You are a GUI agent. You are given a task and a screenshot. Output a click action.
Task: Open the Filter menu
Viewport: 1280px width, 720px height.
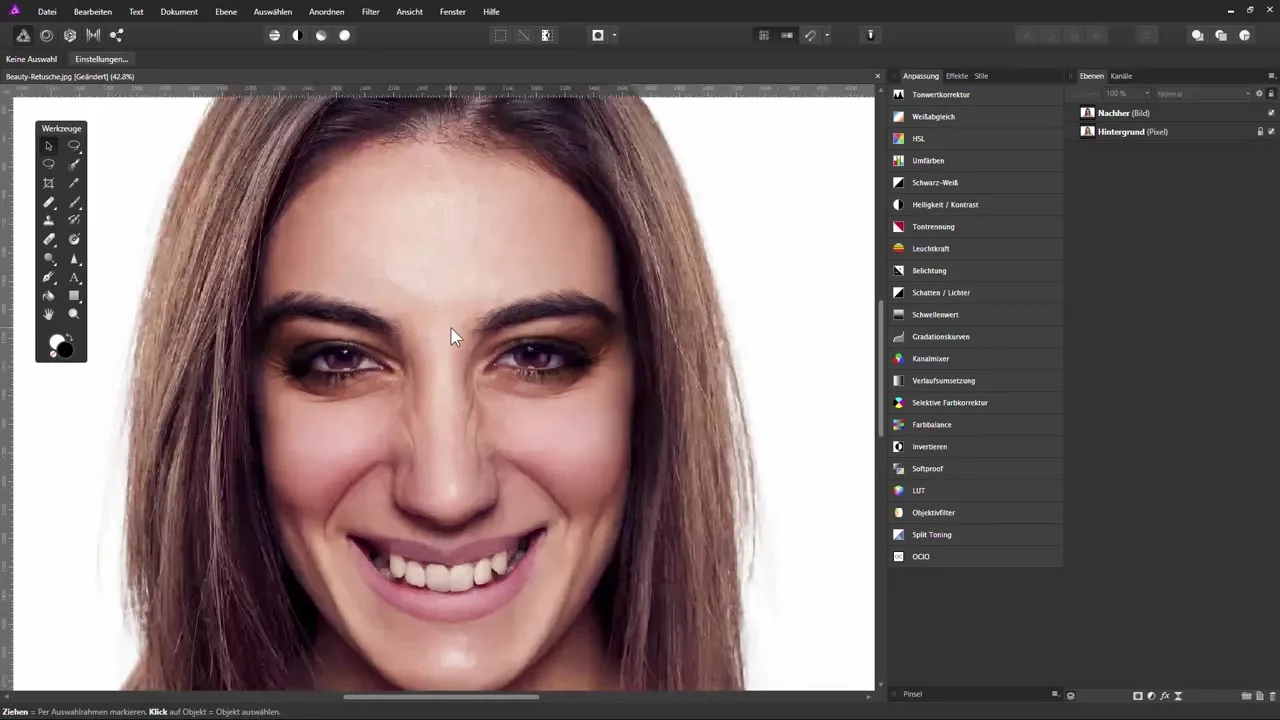click(x=371, y=12)
